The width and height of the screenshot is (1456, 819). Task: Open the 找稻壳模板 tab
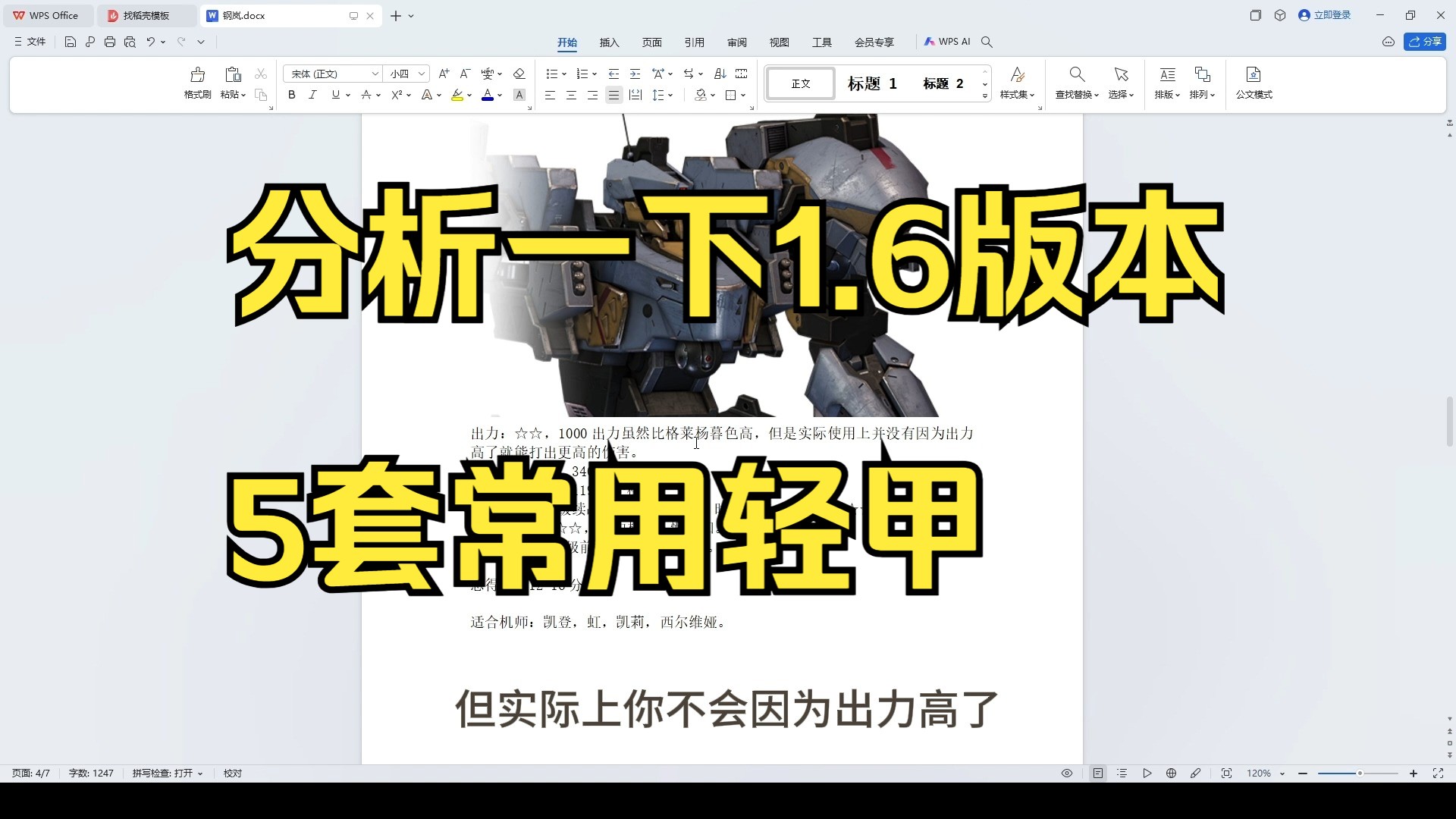coord(146,15)
